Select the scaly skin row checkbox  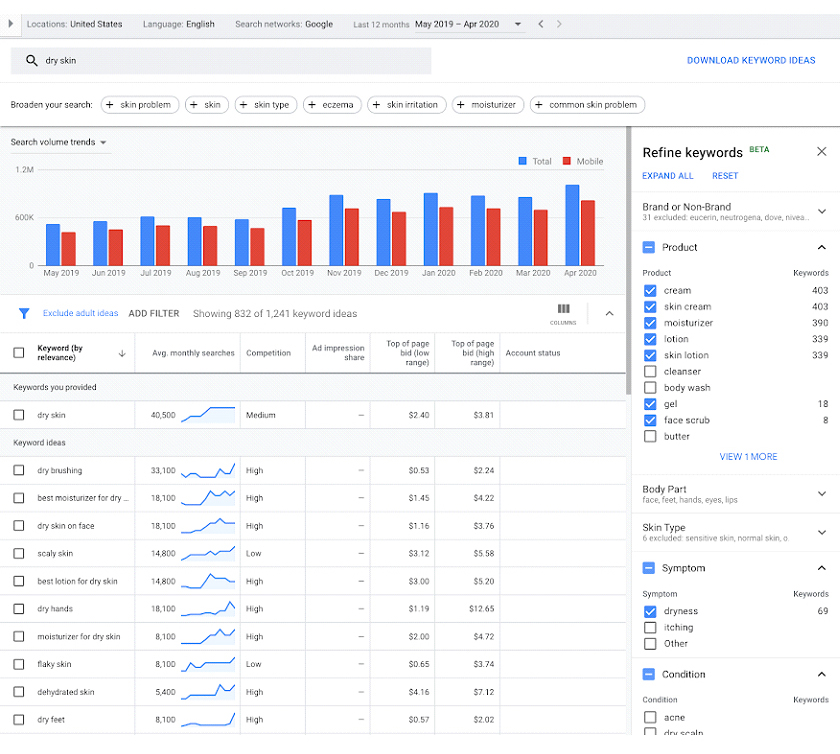click(x=19, y=553)
